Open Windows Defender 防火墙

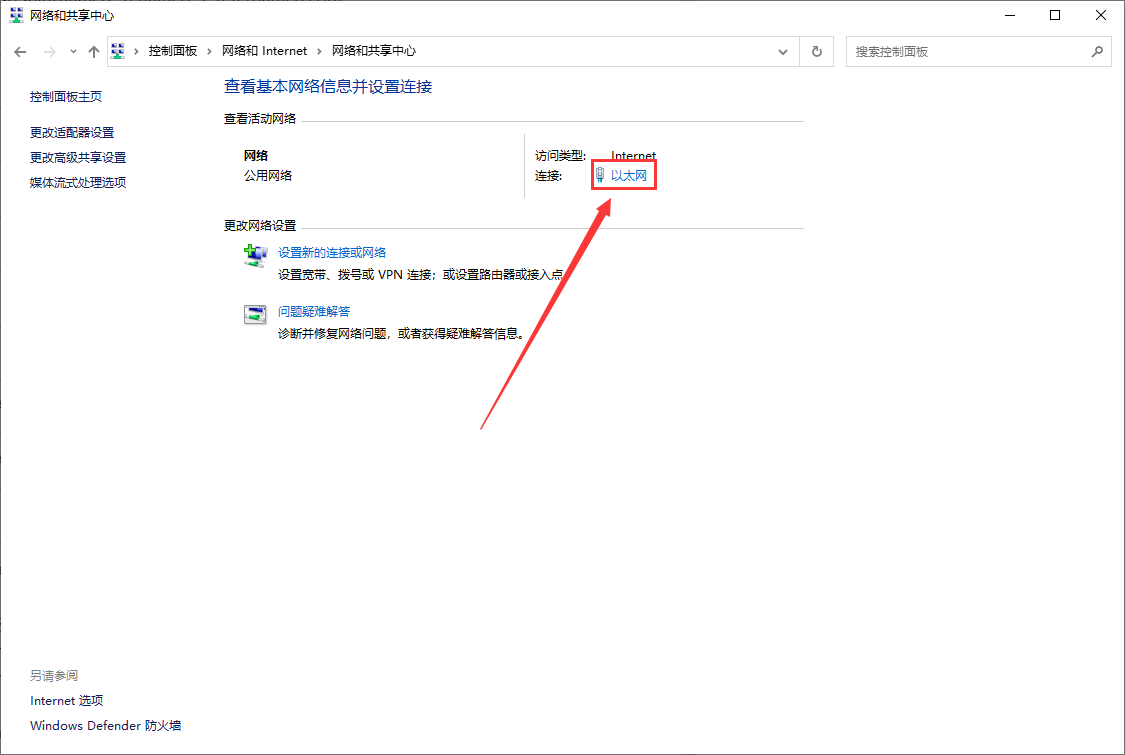tap(106, 726)
